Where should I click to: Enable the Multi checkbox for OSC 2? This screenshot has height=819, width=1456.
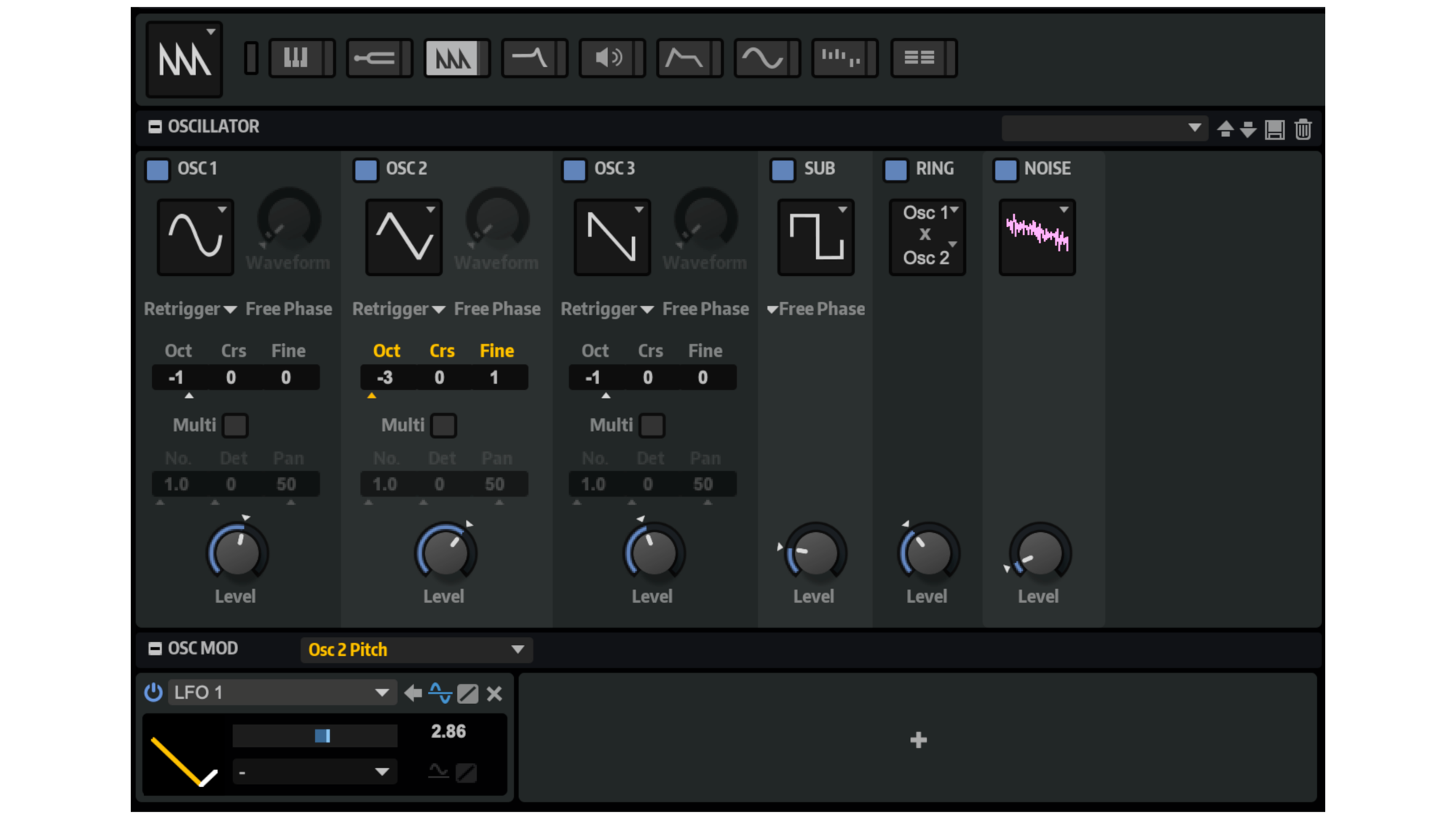tap(443, 425)
